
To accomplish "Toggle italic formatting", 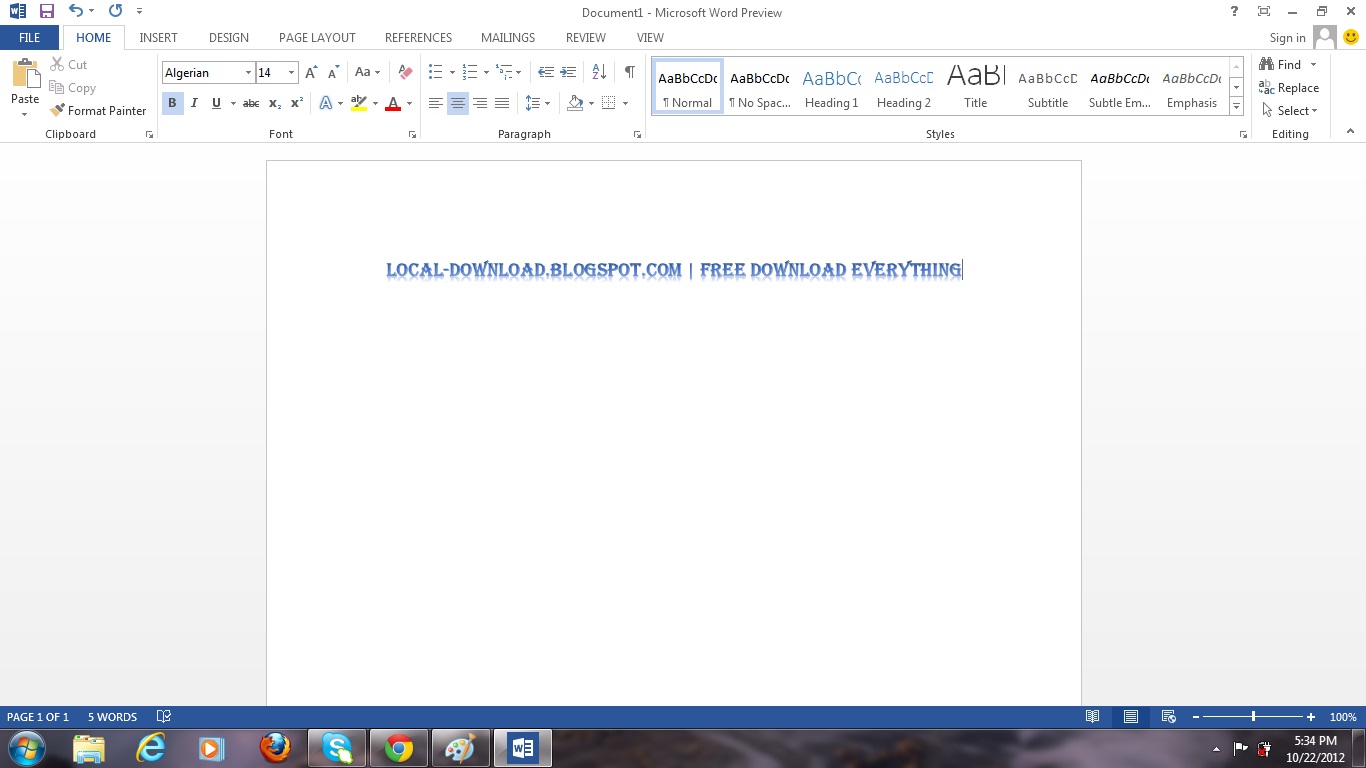I will point(194,103).
